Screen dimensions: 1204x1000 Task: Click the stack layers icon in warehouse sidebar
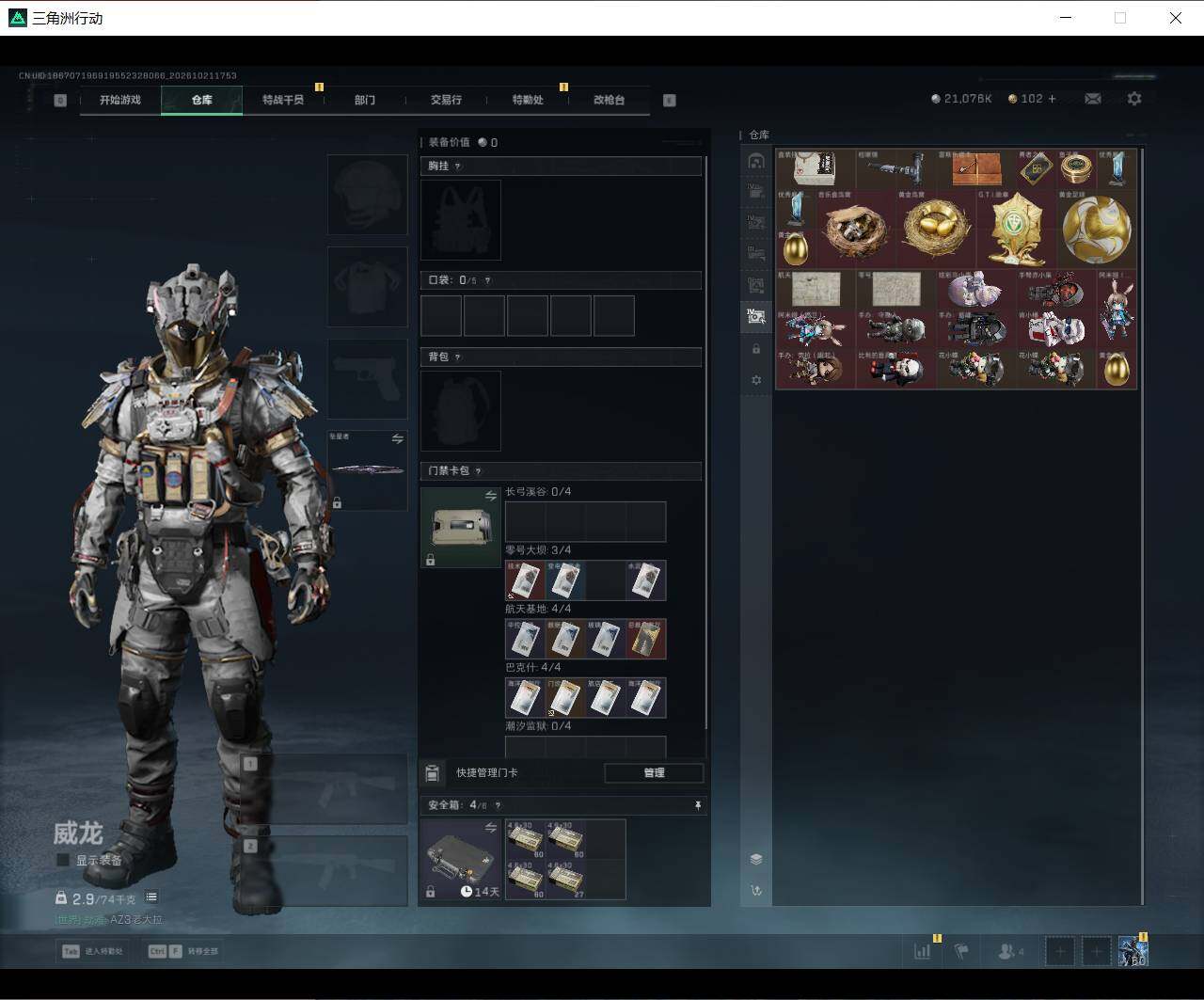(755, 859)
